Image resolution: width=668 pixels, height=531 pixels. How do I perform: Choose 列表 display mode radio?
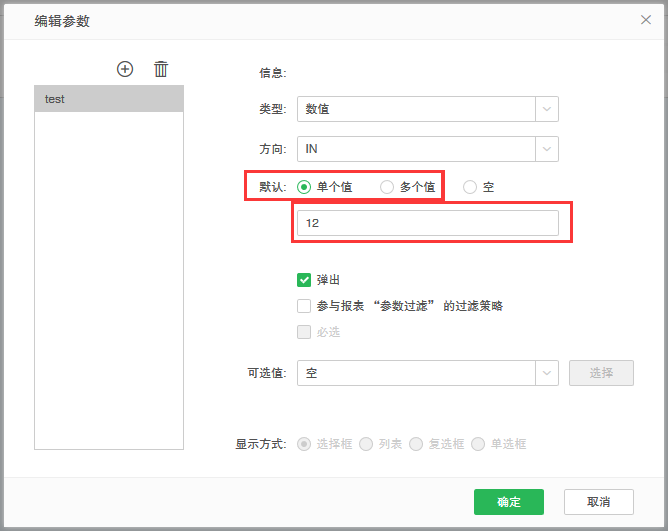(x=366, y=444)
